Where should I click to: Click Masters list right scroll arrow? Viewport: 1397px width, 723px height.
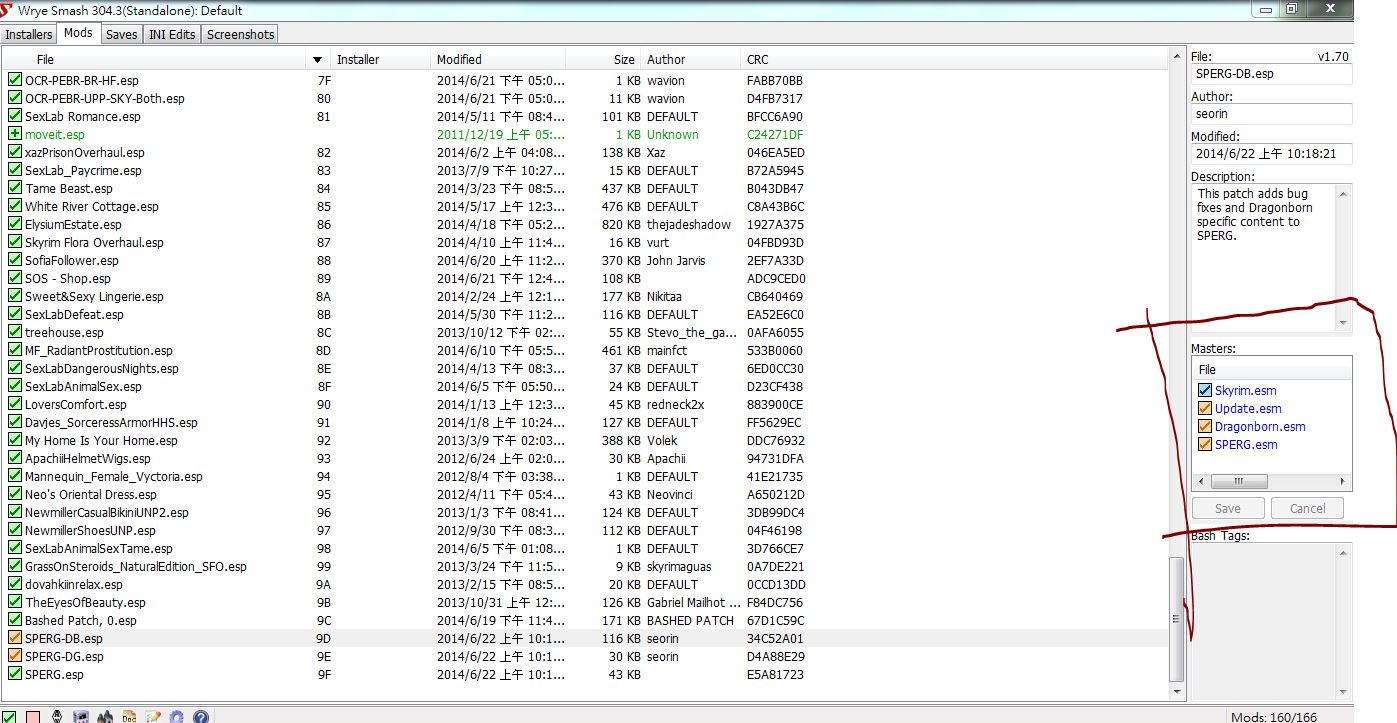[1343, 481]
